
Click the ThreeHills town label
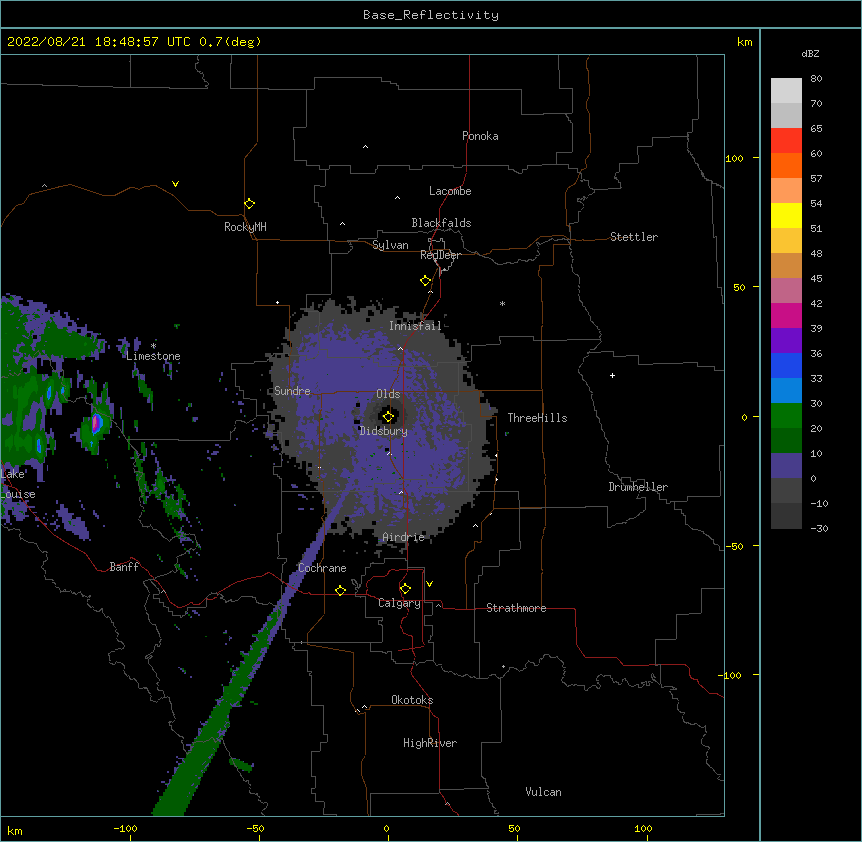click(x=537, y=418)
